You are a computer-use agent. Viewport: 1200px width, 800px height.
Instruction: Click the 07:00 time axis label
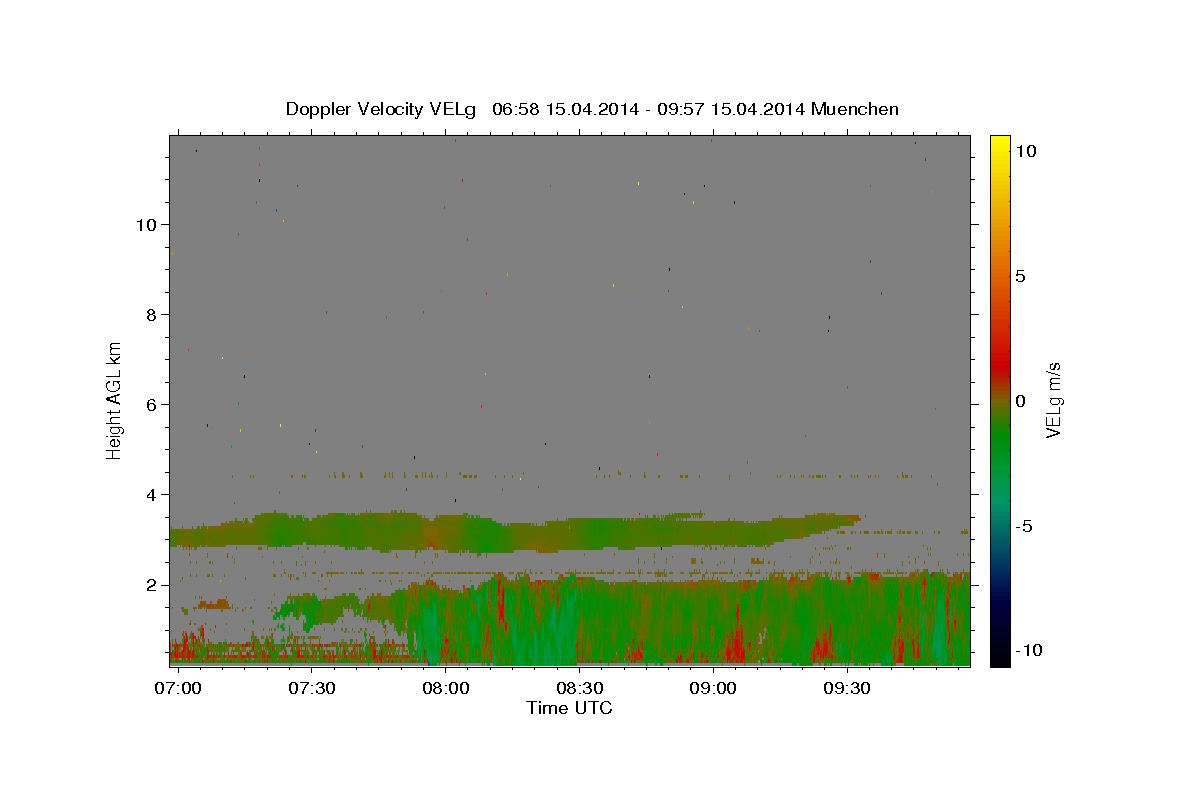178,688
